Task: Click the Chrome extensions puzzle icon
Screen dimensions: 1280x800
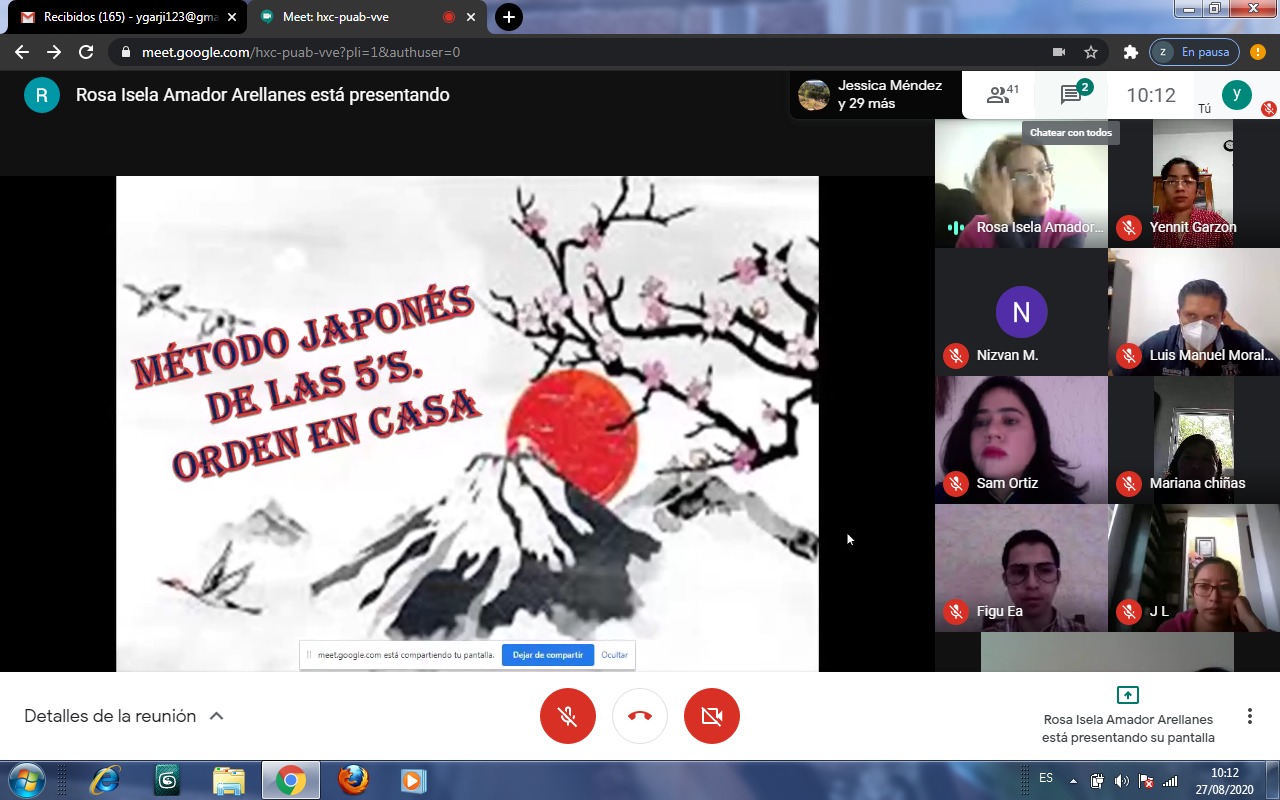Action: pyautogui.click(x=1130, y=52)
